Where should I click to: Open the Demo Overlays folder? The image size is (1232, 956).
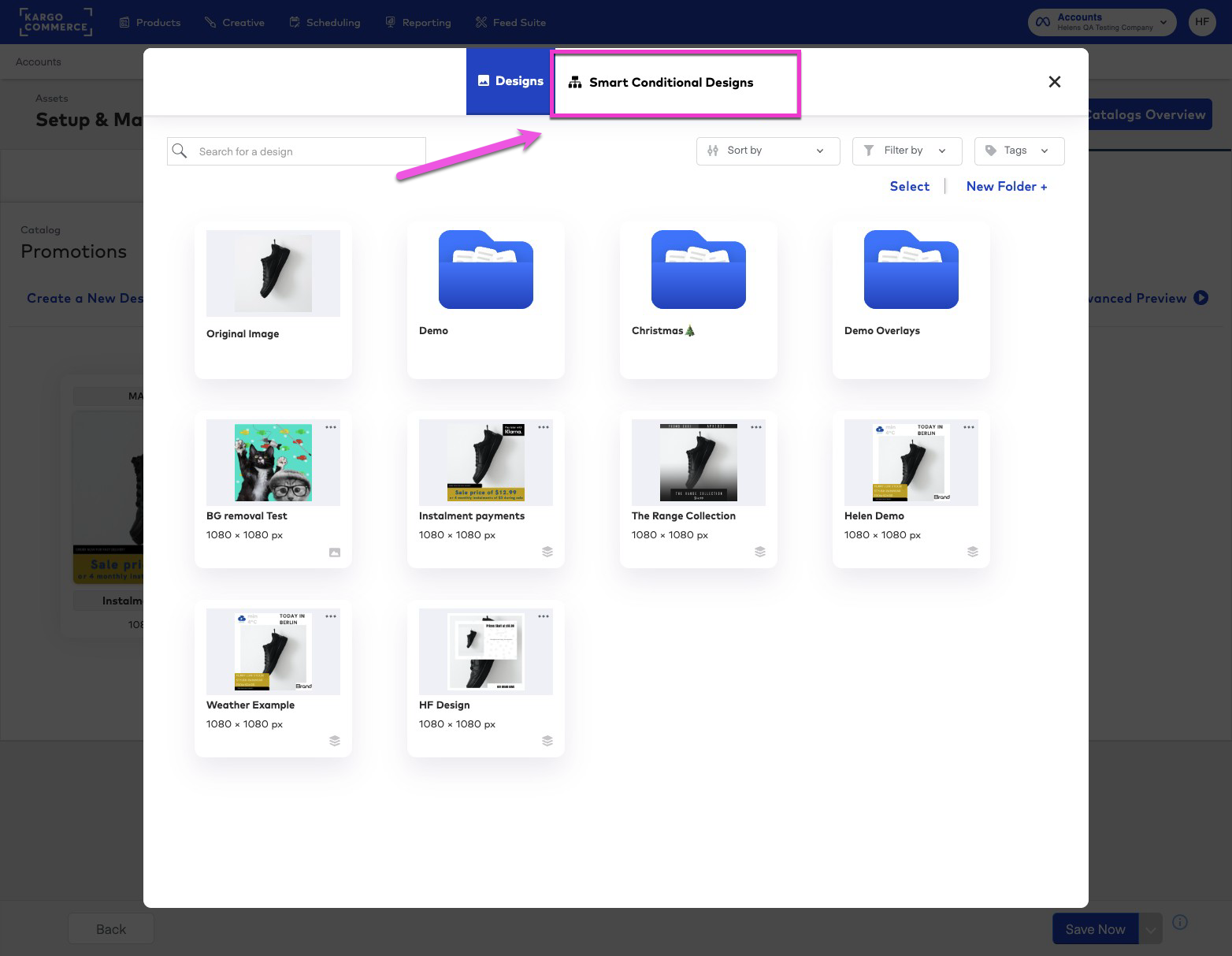911,270
